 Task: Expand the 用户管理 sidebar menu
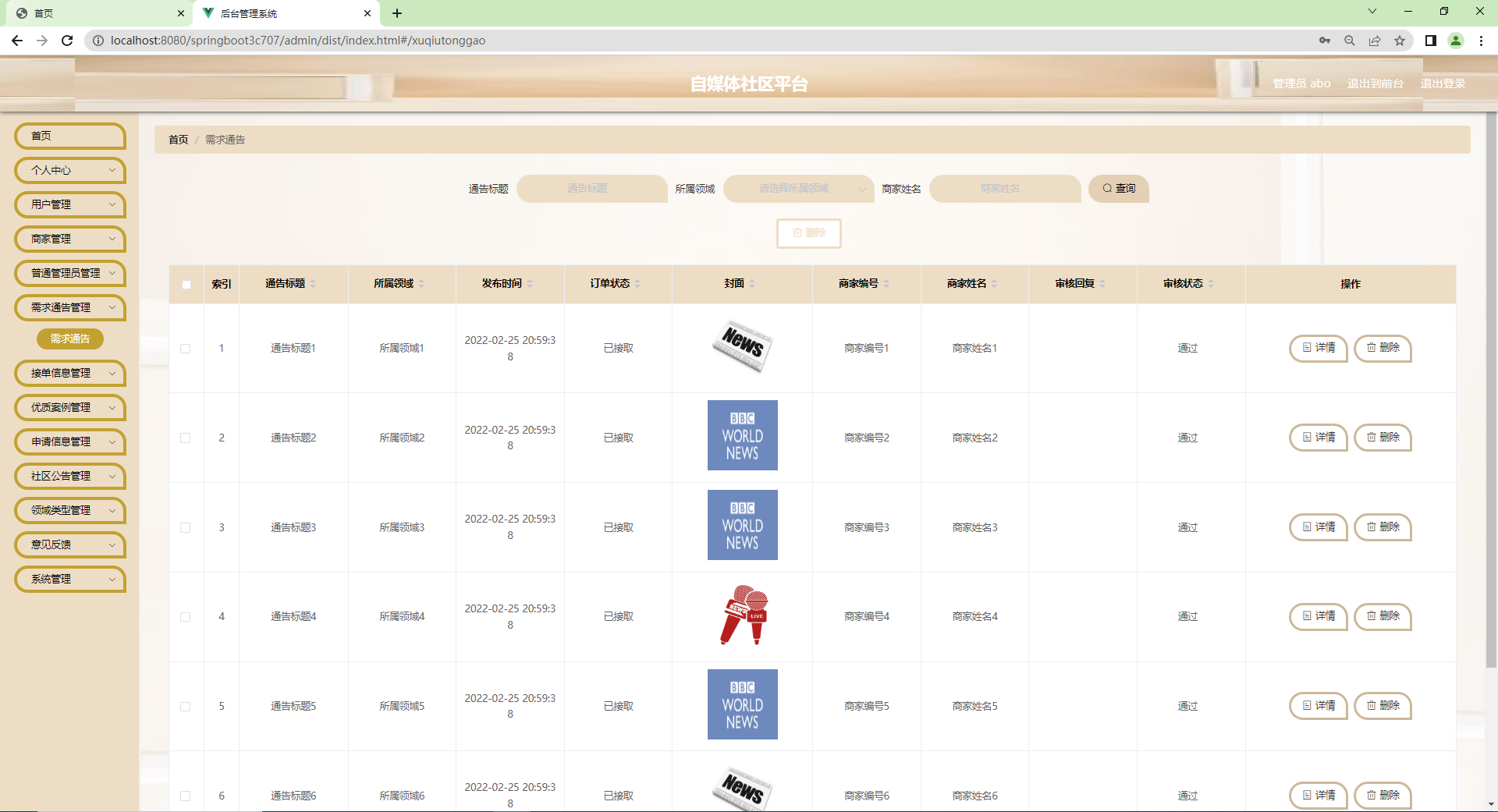coord(69,204)
